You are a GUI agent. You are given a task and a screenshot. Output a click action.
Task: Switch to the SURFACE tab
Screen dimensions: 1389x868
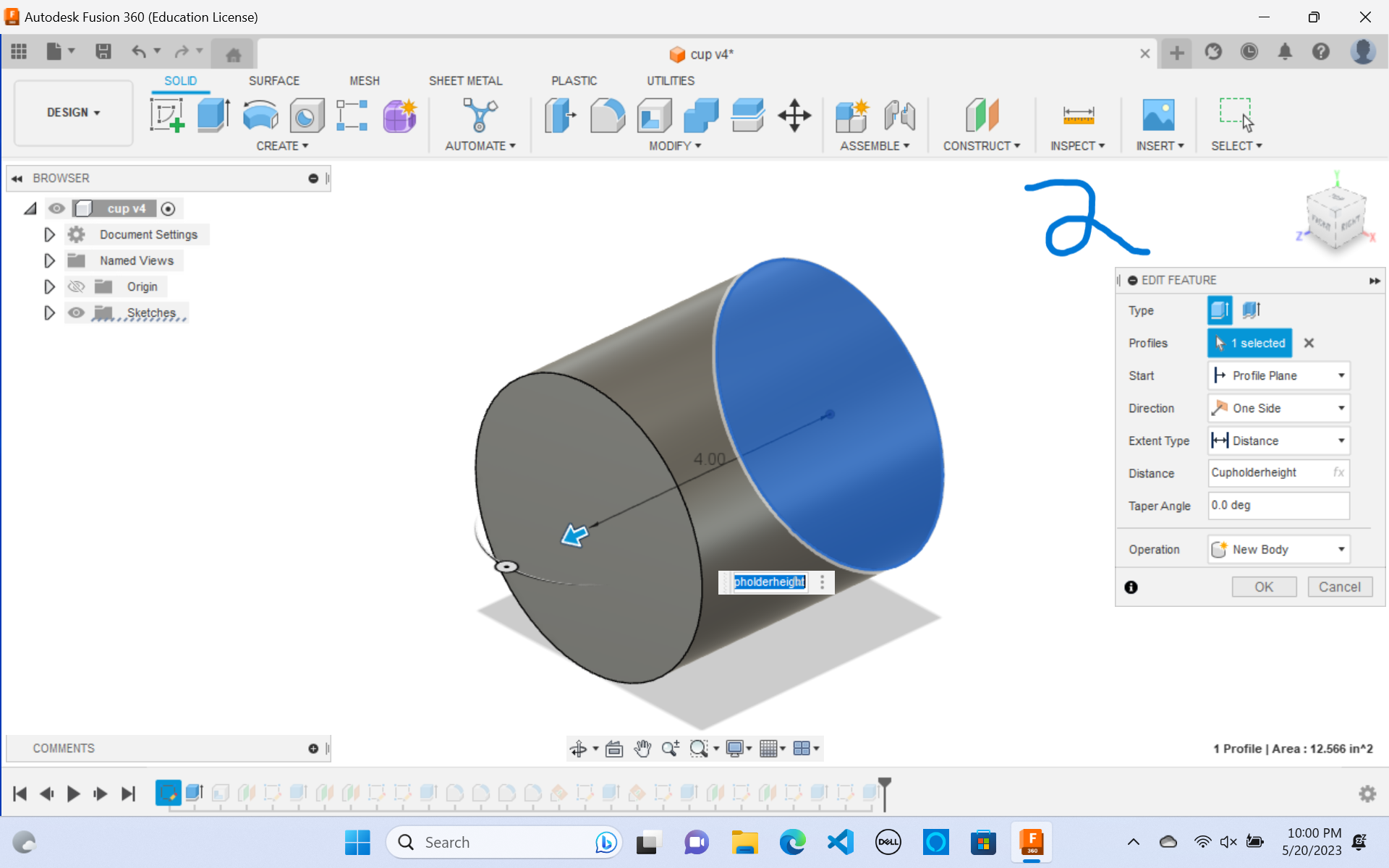click(x=273, y=80)
